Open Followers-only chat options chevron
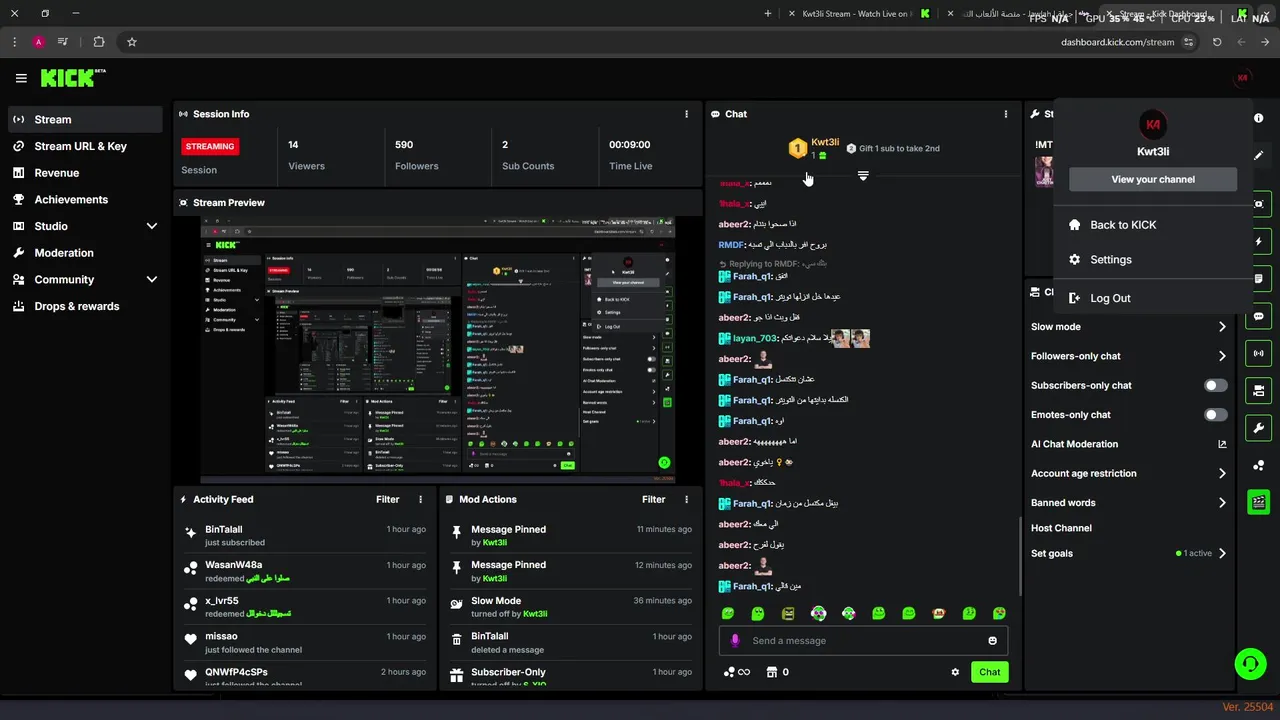 coord(1222,356)
